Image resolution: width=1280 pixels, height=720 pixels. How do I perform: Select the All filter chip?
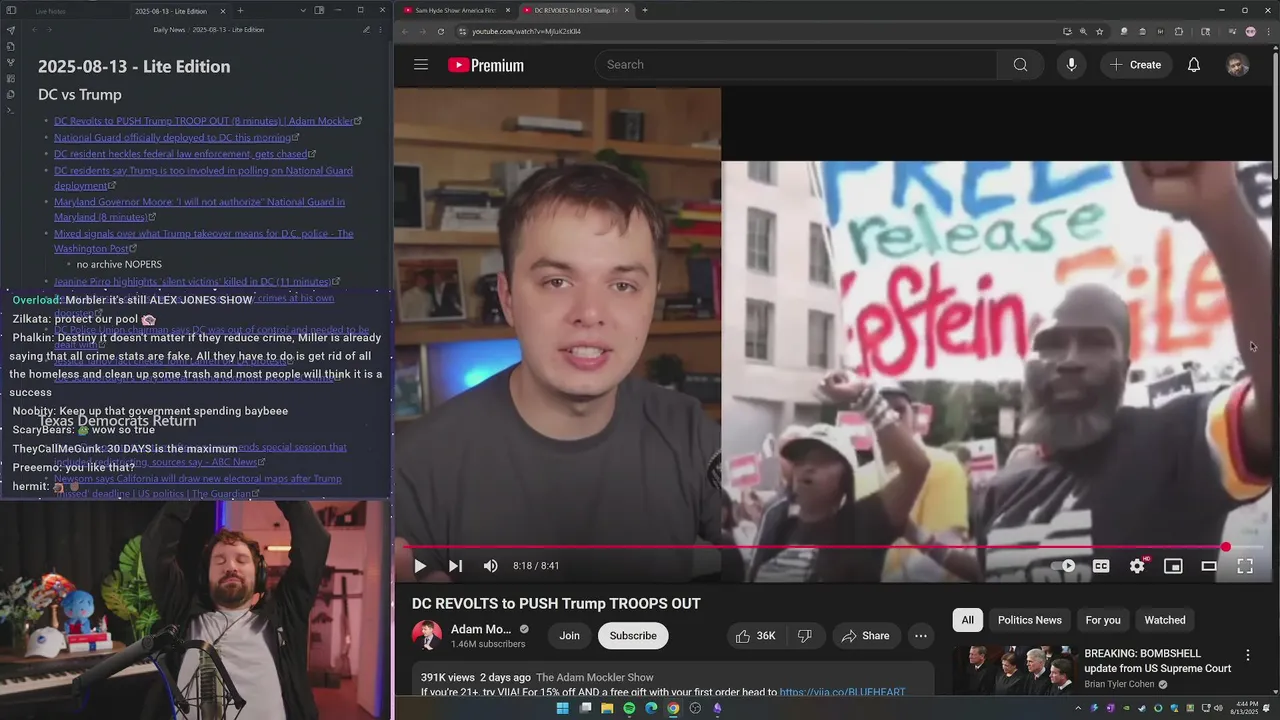coord(968,620)
